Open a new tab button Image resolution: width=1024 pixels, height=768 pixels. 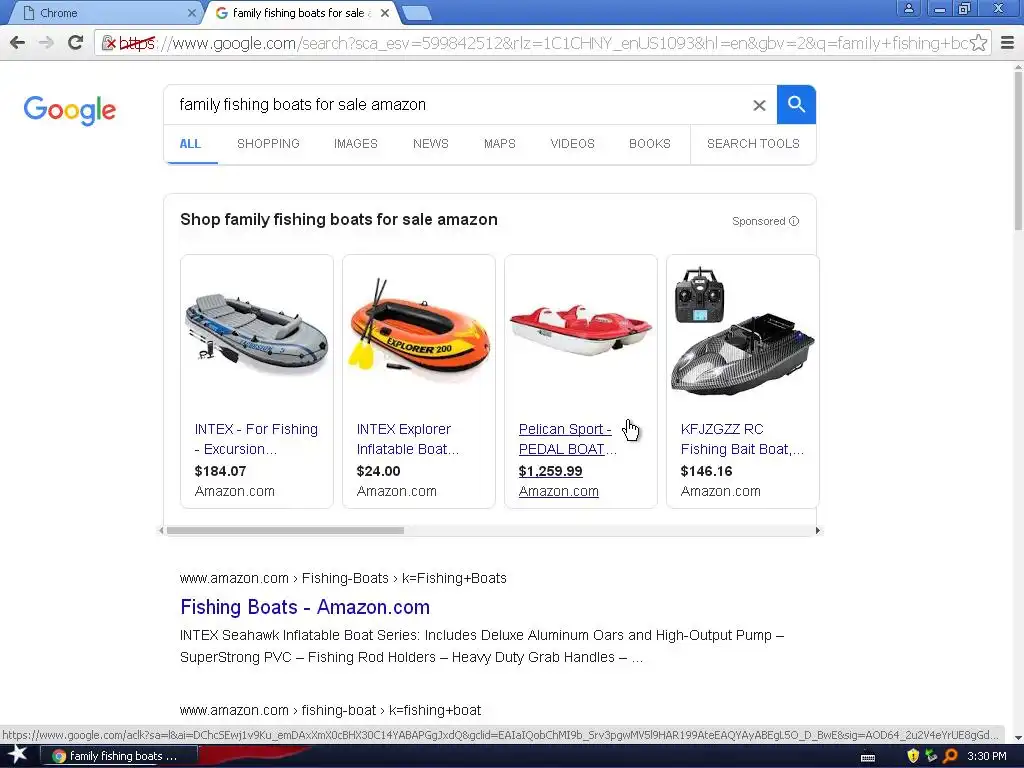(x=416, y=13)
